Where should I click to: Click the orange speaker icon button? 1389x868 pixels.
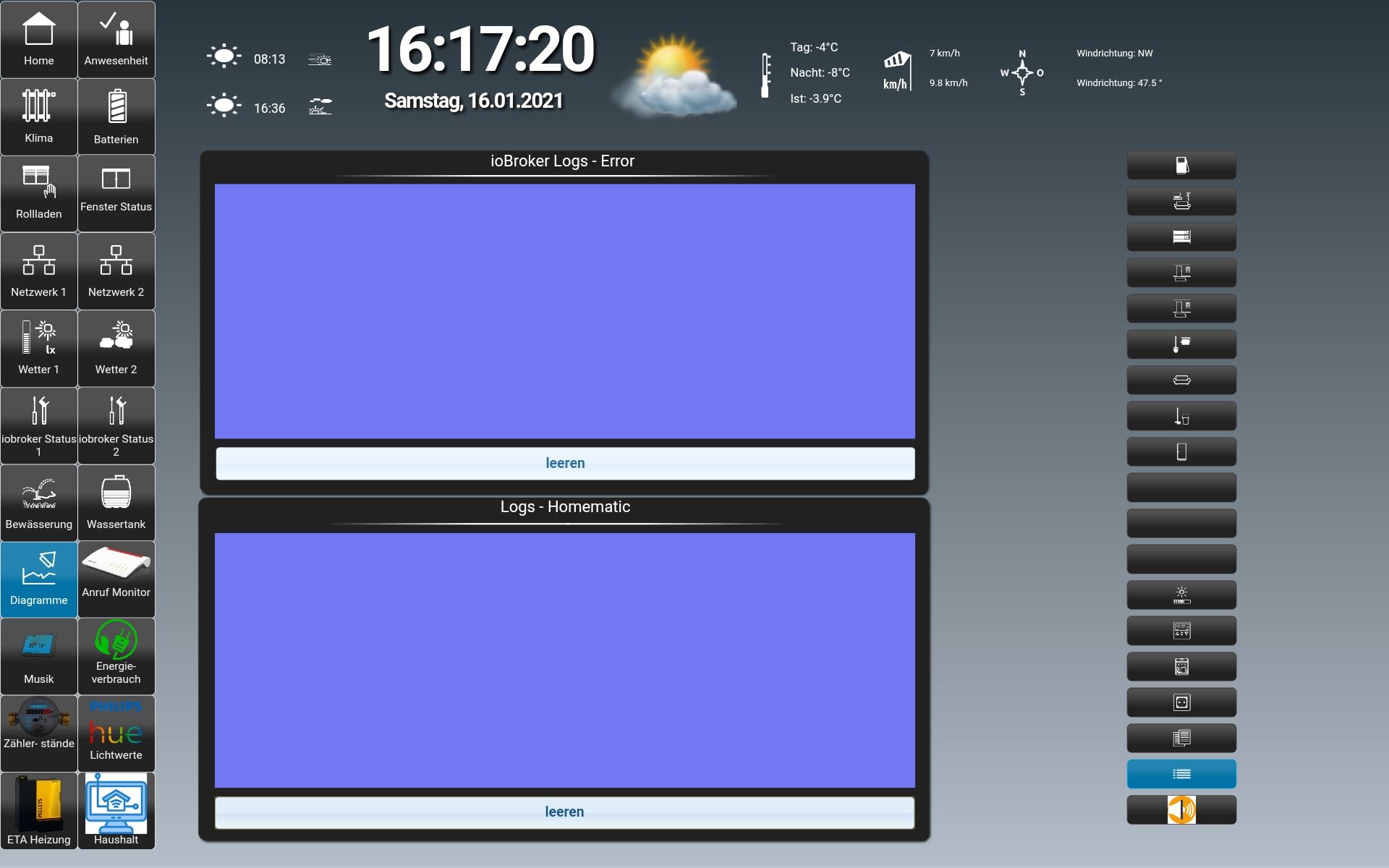point(1181,809)
